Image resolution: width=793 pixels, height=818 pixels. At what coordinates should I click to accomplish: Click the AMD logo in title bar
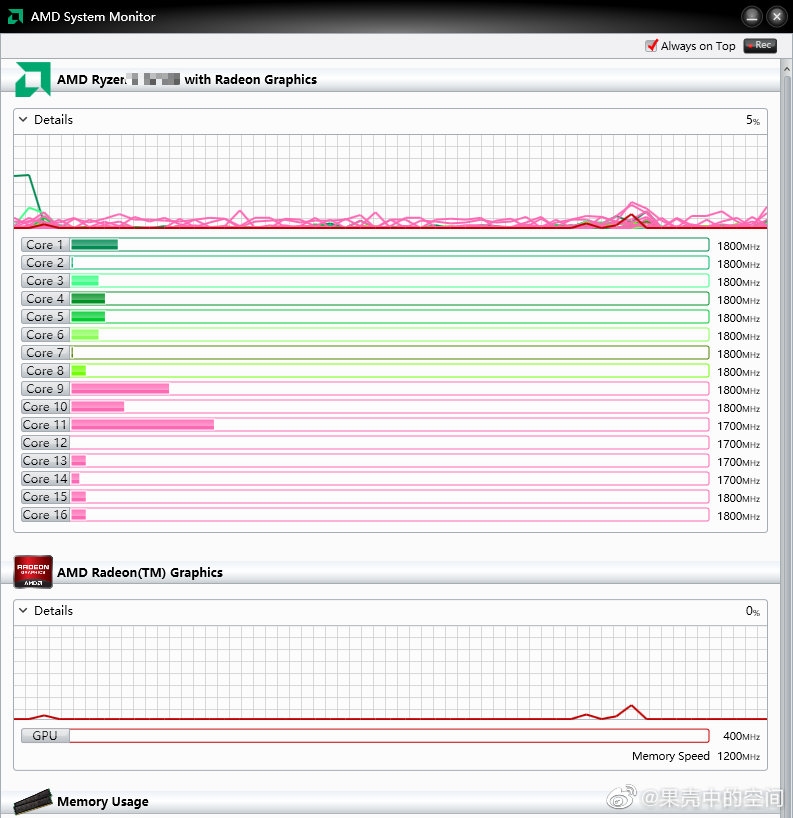[x=17, y=16]
